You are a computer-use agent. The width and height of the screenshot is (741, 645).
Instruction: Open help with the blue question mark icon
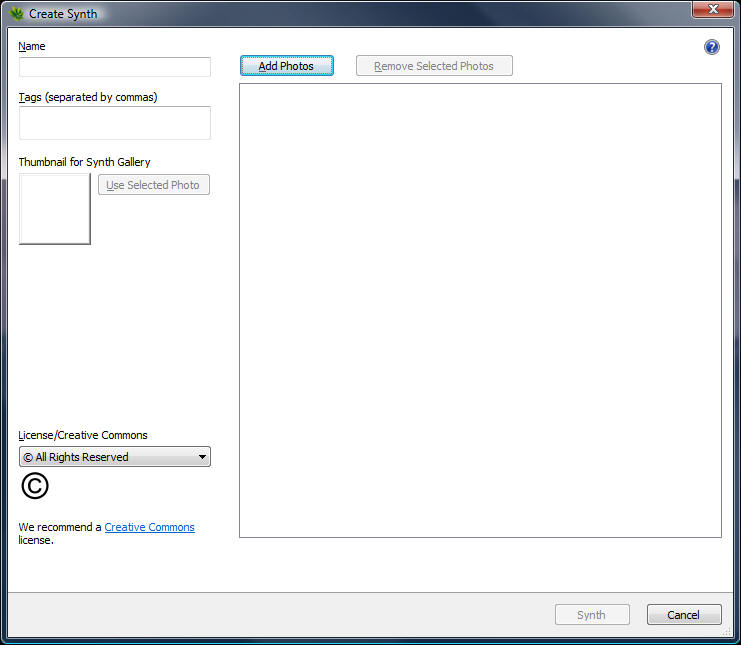[711, 47]
